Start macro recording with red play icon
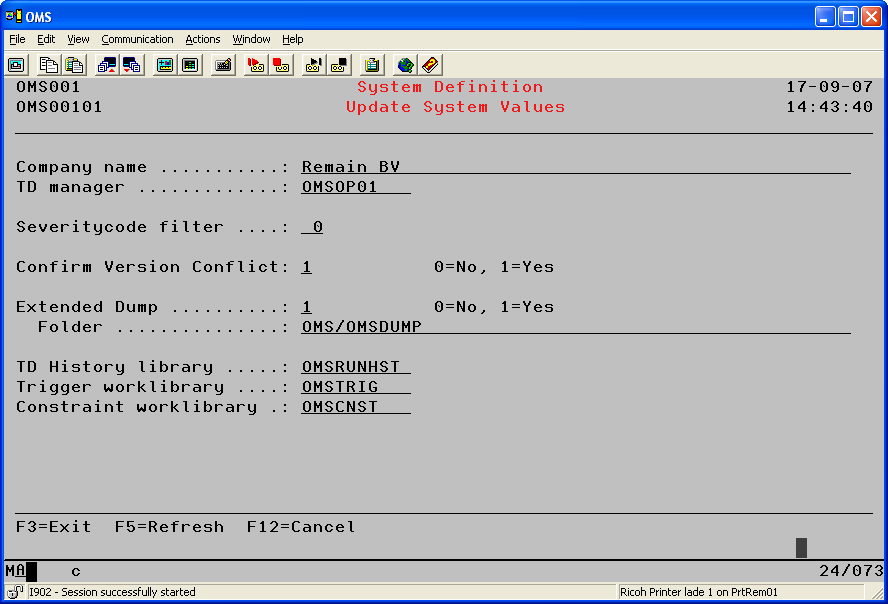 (256, 65)
